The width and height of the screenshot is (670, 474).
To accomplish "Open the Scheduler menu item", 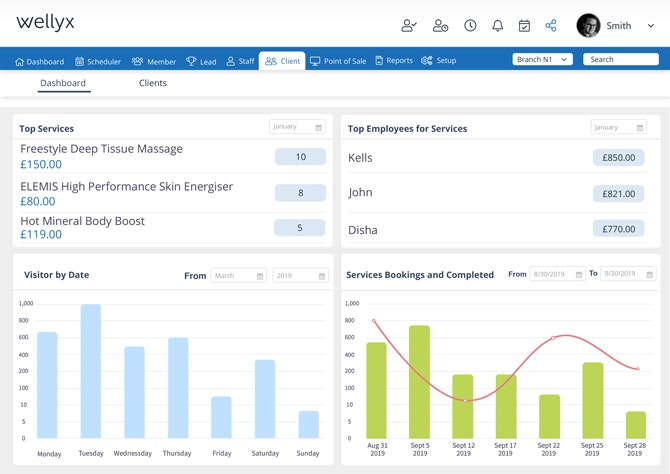I will [98, 62].
